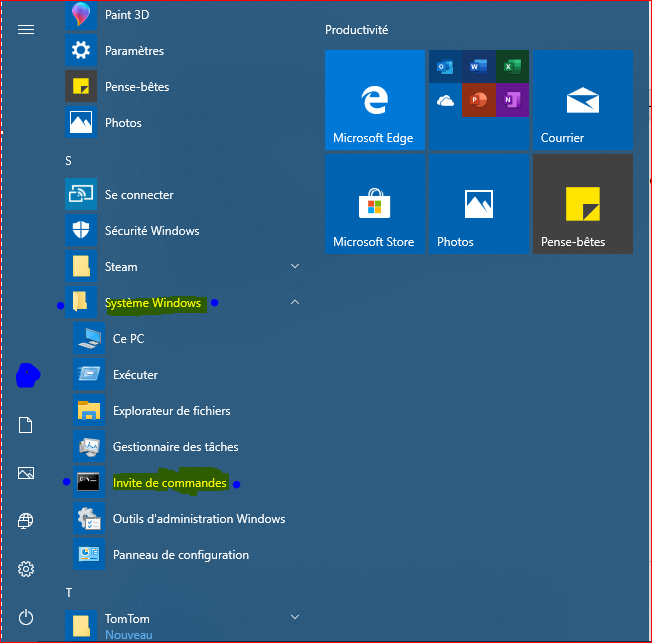The height and width of the screenshot is (643, 652).
Task: Expand the TomTom folder chevron
Action: [x=295, y=617]
